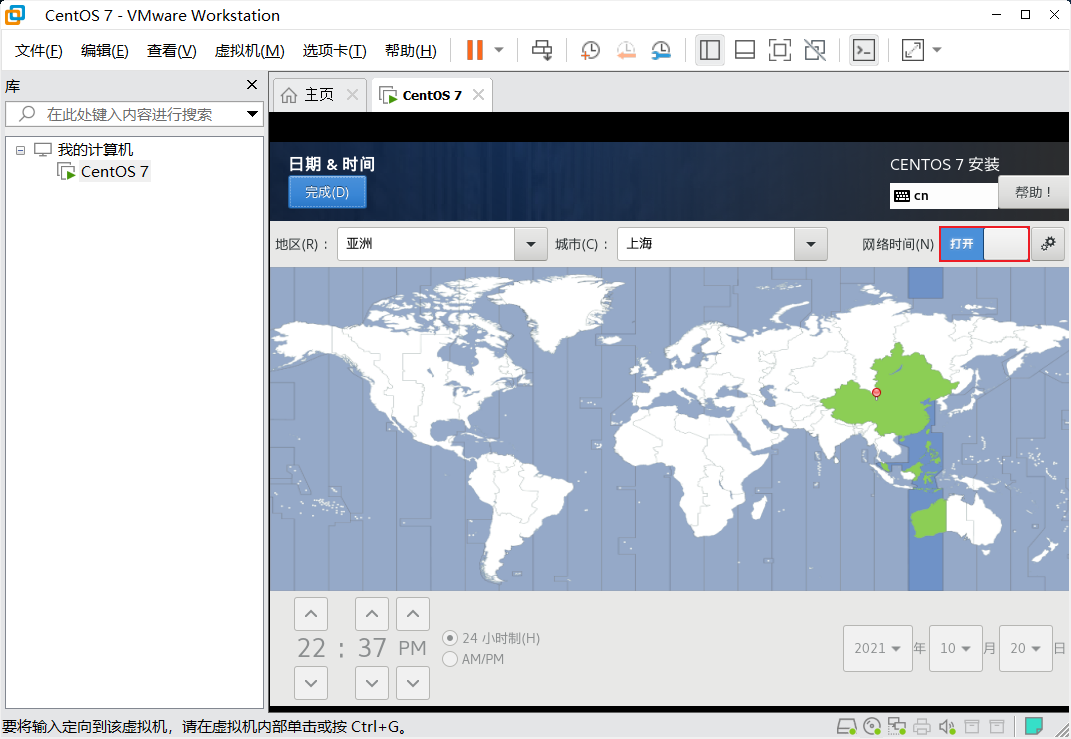The height and width of the screenshot is (739, 1071).
Task: Click the 完成(D) button
Action: click(x=327, y=192)
